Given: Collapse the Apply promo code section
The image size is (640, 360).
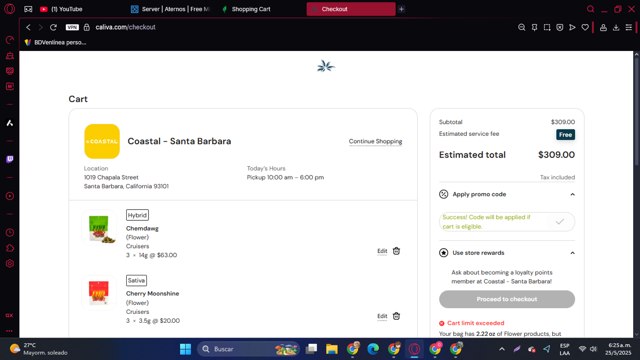Looking at the screenshot, I should point(572,194).
